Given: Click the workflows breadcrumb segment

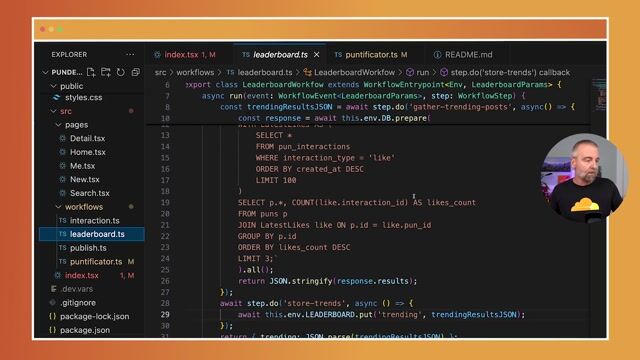Looking at the screenshot, I should (195, 73).
